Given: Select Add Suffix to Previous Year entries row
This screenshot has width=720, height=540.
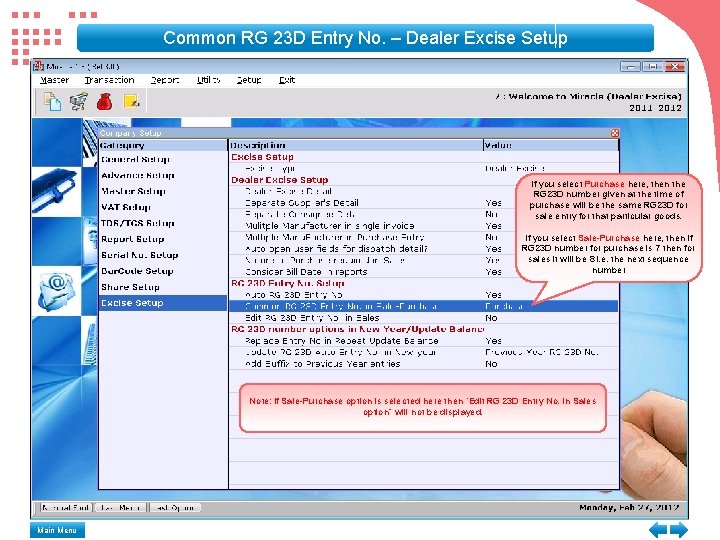Looking at the screenshot, I should 424,364.
